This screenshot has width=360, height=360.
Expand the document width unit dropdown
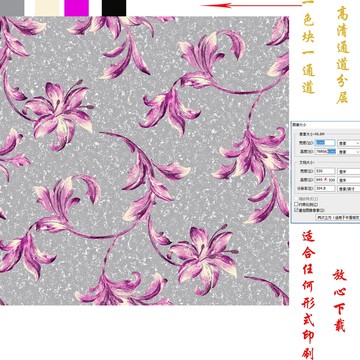[349, 171]
